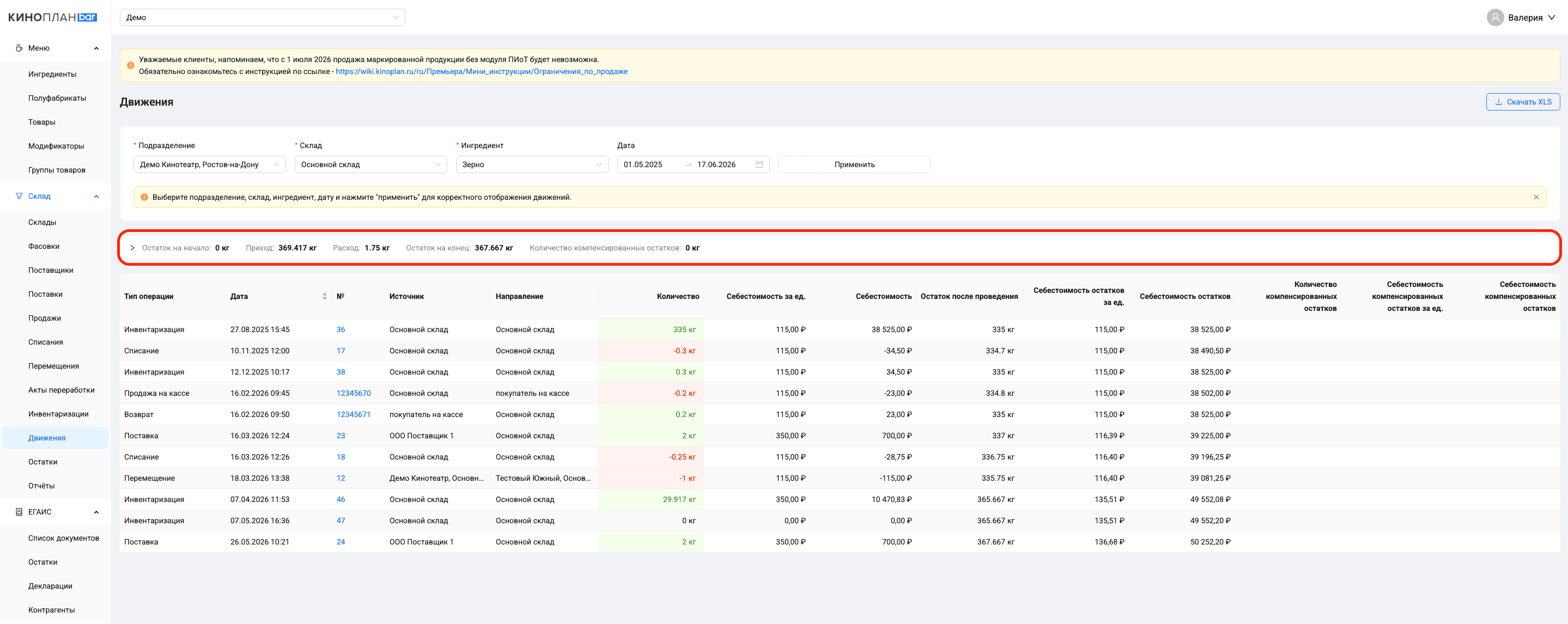Click the ЕГАИС document icon in sidebar

(x=19, y=512)
